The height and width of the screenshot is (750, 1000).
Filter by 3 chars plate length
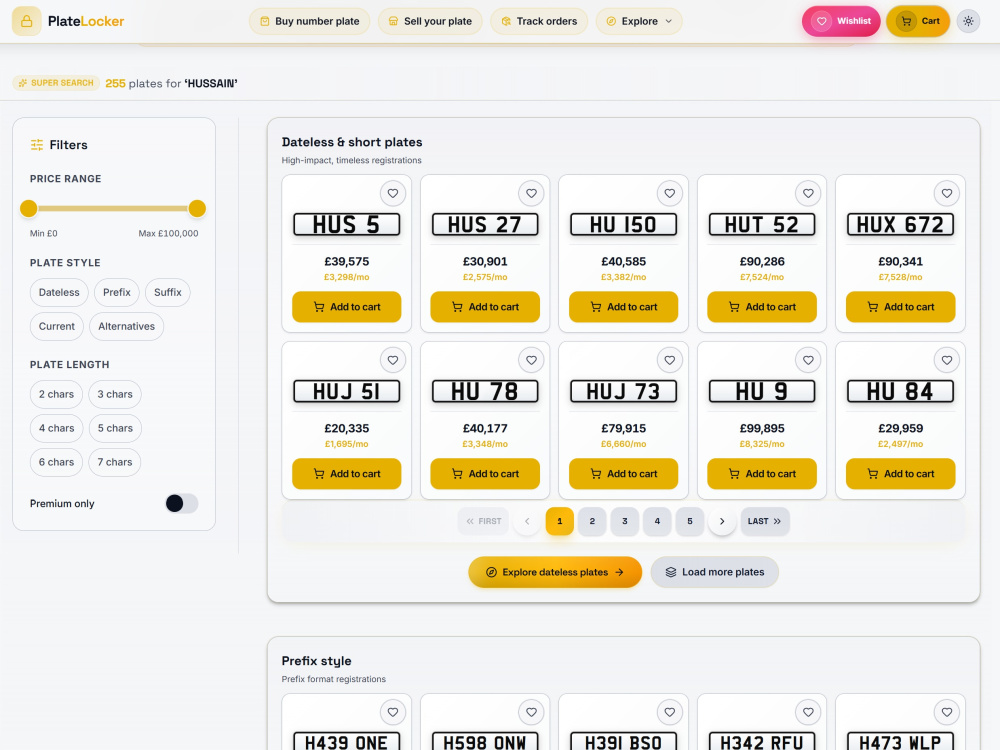pyautogui.click(x=115, y=394)
